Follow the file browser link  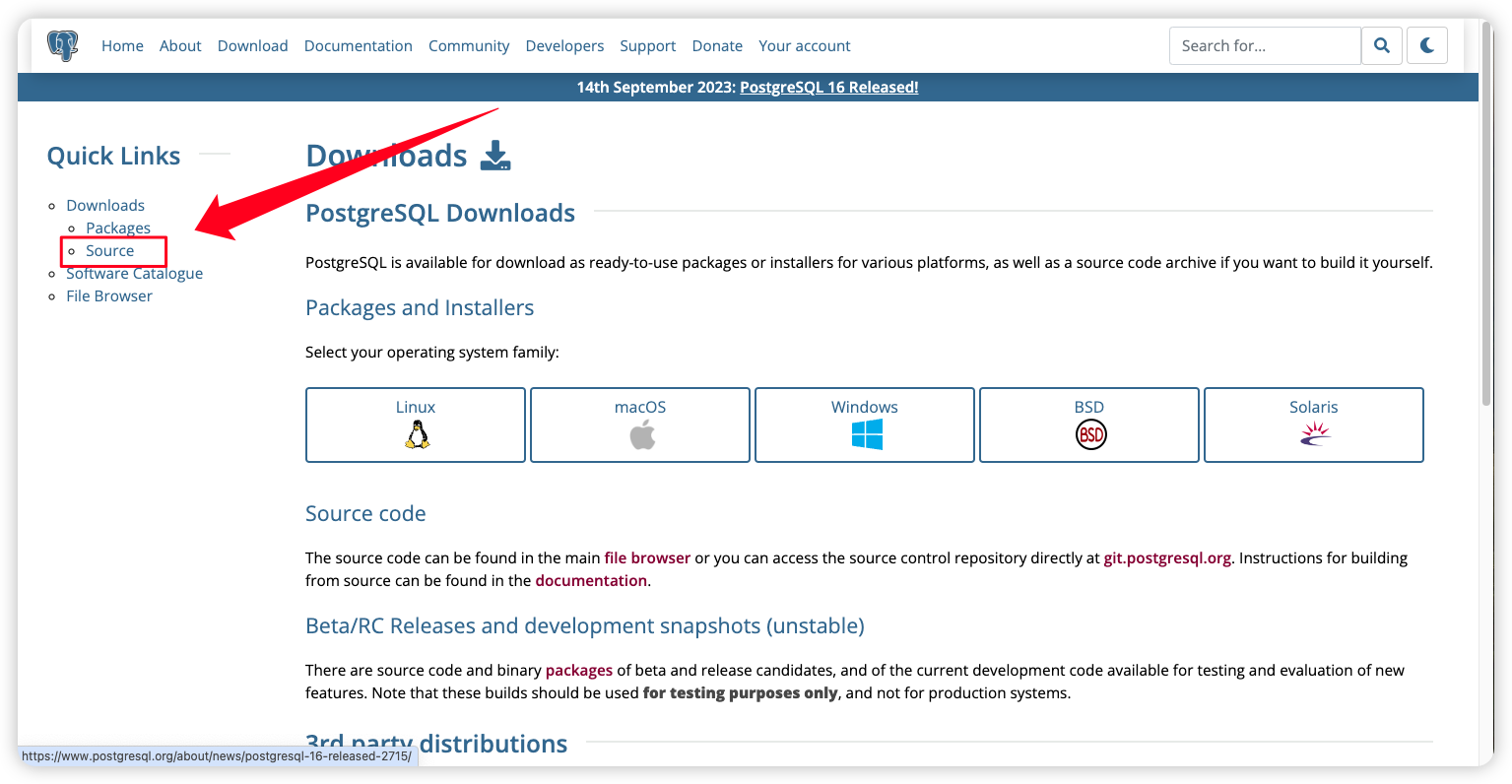pyautogui.click(x=647, y=557)
